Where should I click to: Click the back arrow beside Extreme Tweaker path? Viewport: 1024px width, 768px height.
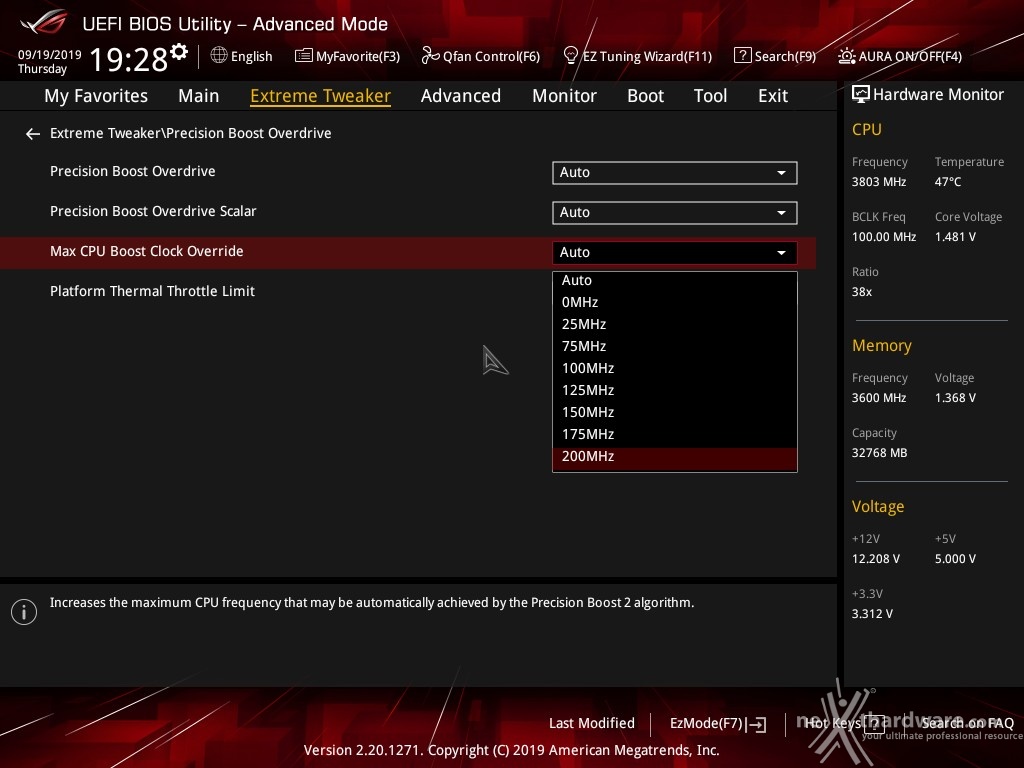(33, 134)
